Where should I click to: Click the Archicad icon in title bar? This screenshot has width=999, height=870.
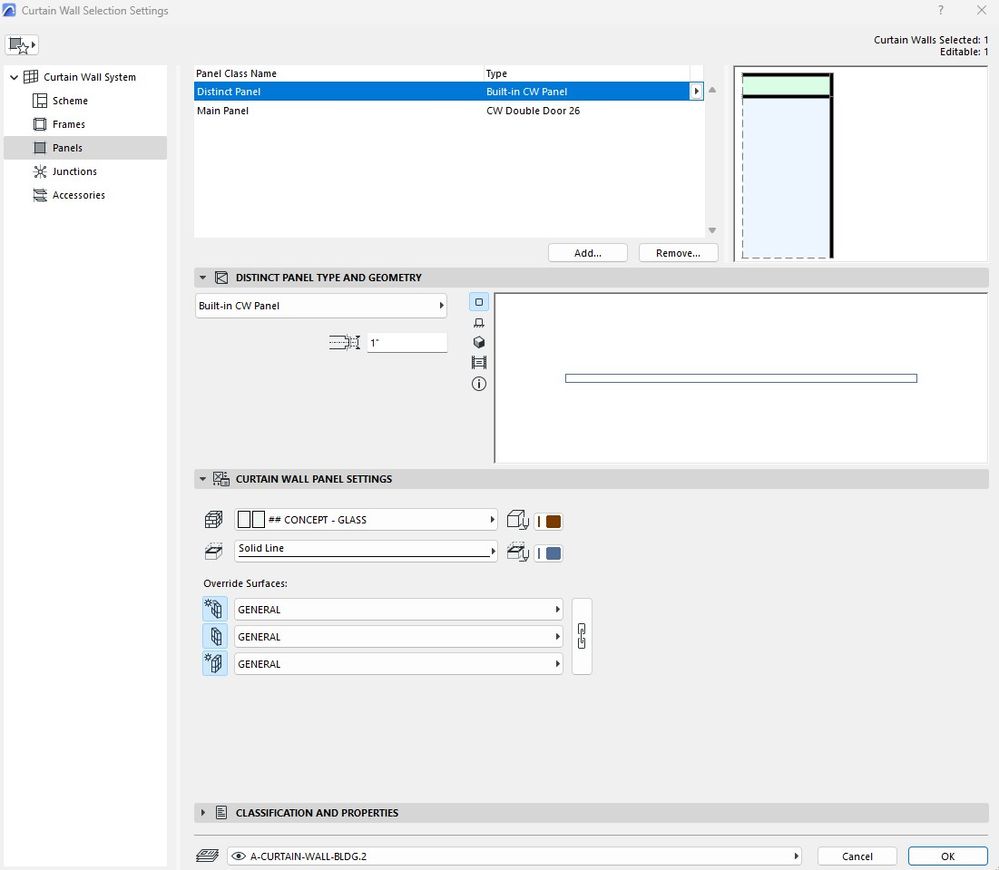tap(9, 10)
